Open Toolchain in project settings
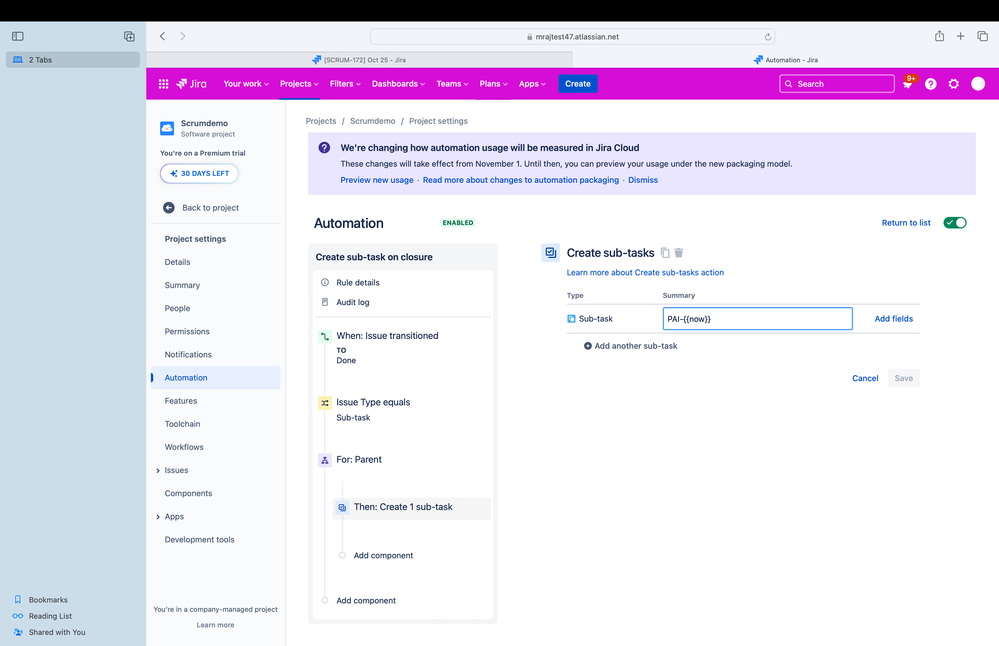This screenshot has width=999, height=646. coord(182,424)
